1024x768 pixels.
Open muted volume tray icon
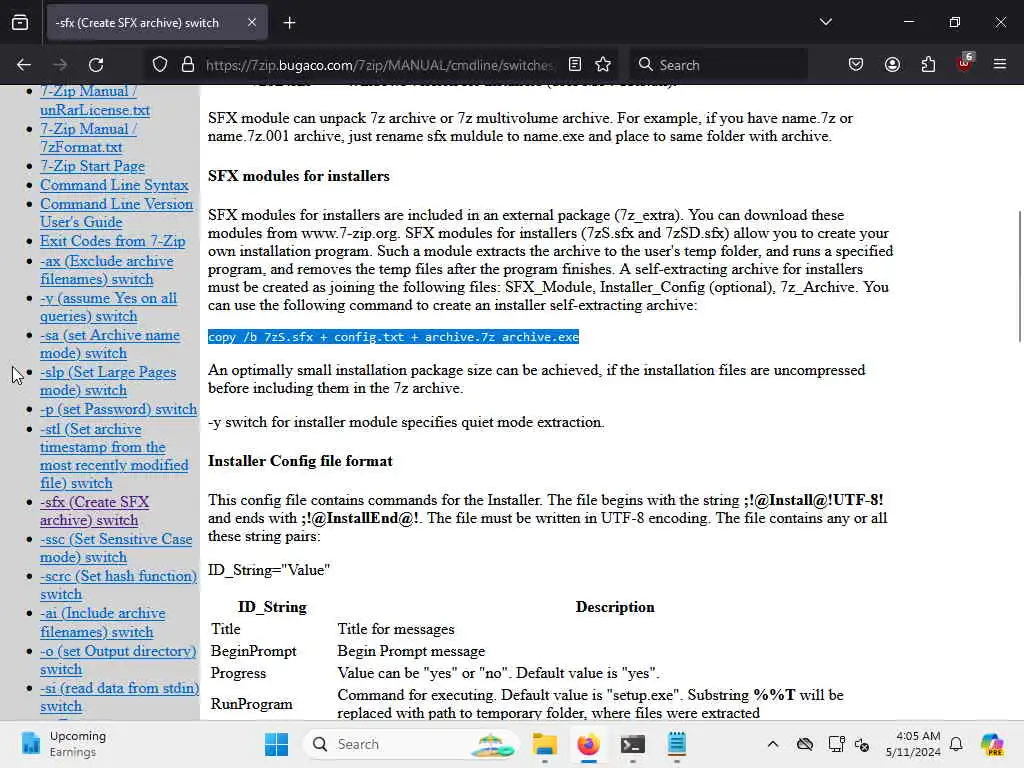(x=862, y=744)
